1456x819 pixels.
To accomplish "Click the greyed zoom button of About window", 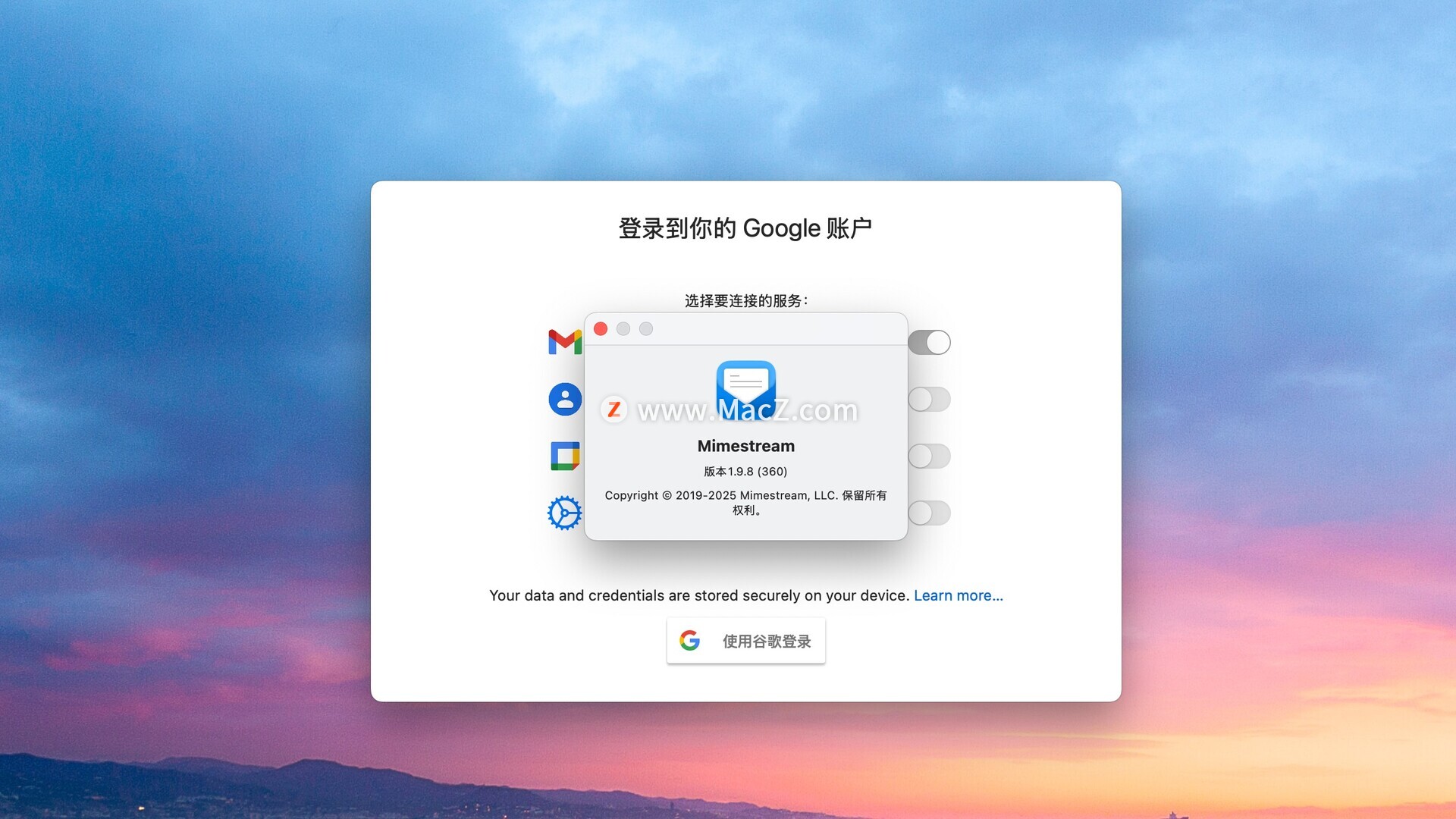I will tap(646, 328).
